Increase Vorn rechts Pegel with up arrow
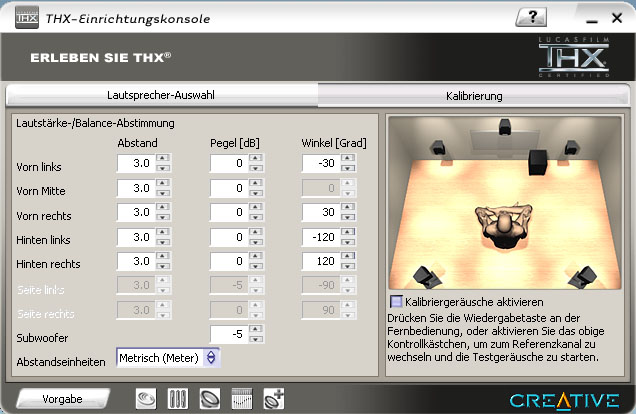Viewport: 636px width, 414px height. tap(256, 207)
